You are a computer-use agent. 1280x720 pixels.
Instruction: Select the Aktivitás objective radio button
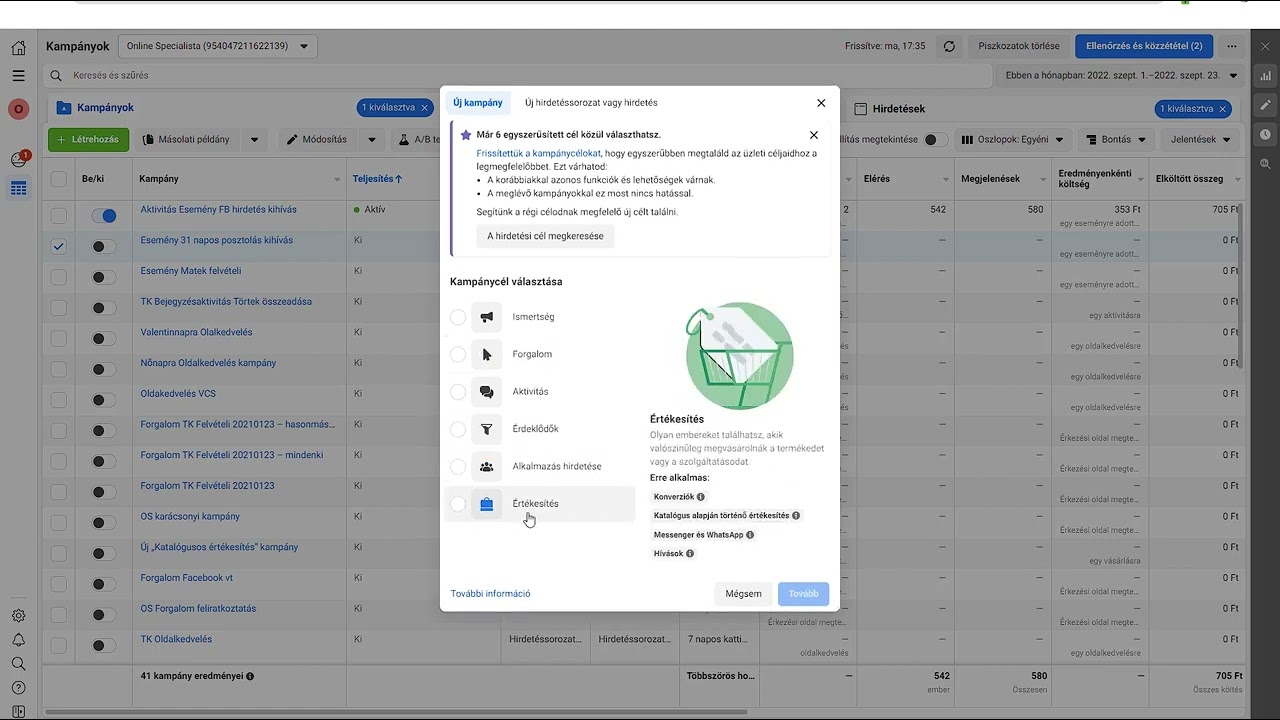[x=458, y=392]
